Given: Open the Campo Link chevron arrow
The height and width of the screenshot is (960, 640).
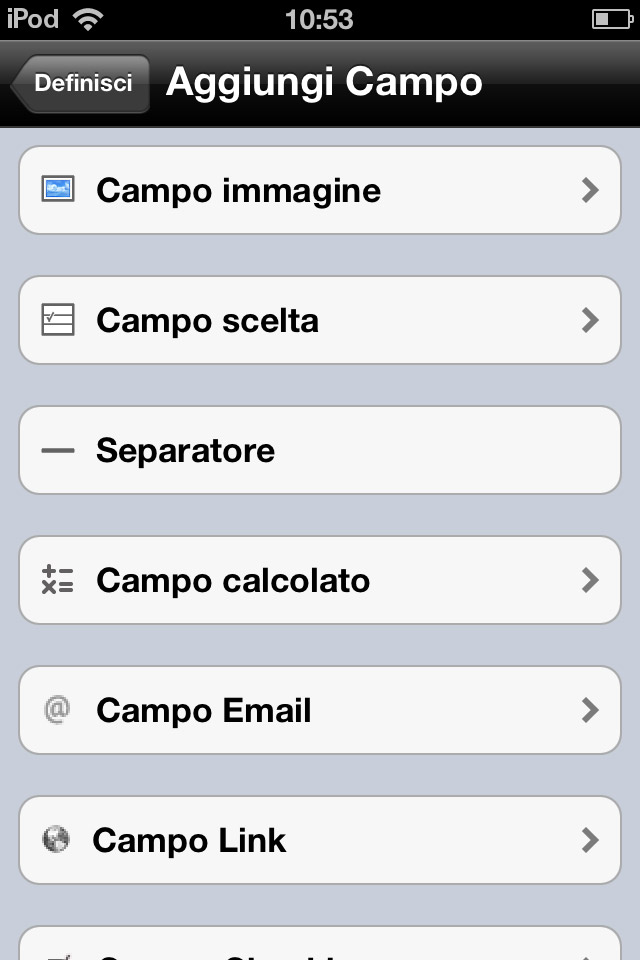Looking at the screenshot, I should 590,840.
